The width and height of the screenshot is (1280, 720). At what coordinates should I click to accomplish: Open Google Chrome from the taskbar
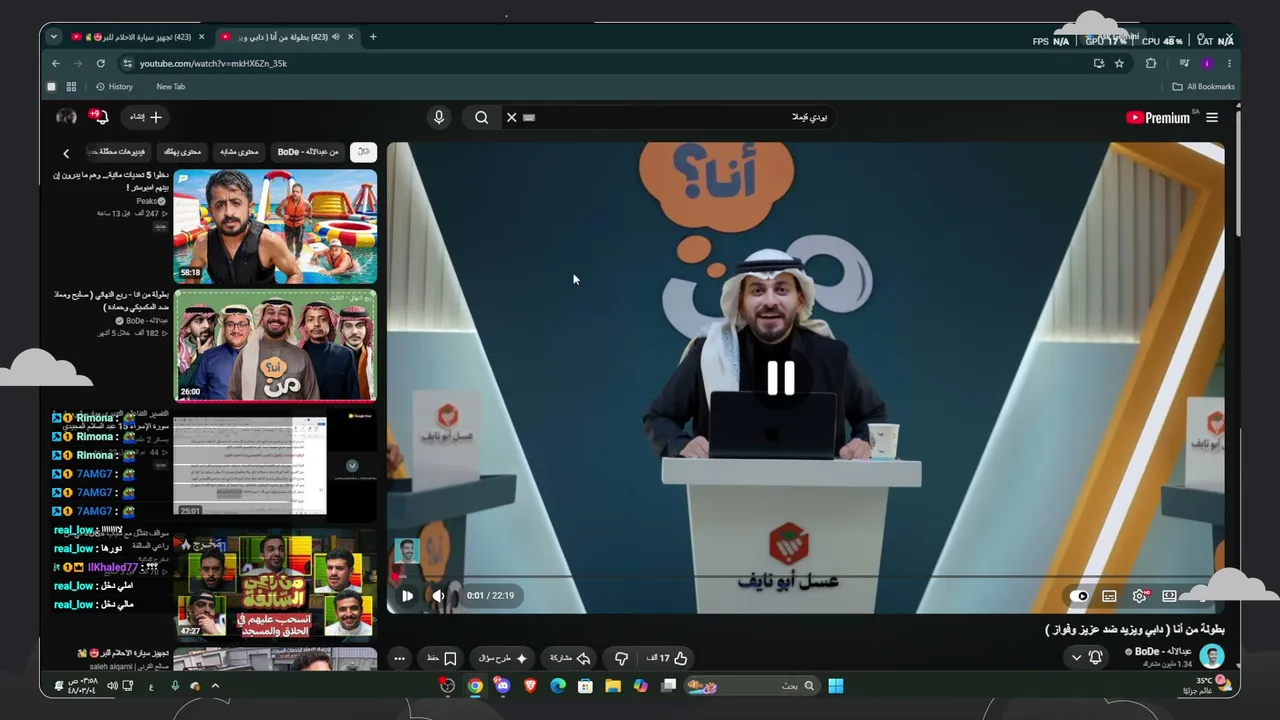pos(475,685)
